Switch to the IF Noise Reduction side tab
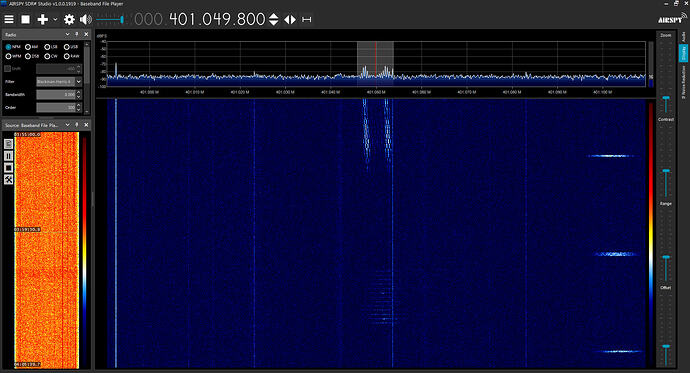This screenshot has height=373, width=690. [683, 82]
